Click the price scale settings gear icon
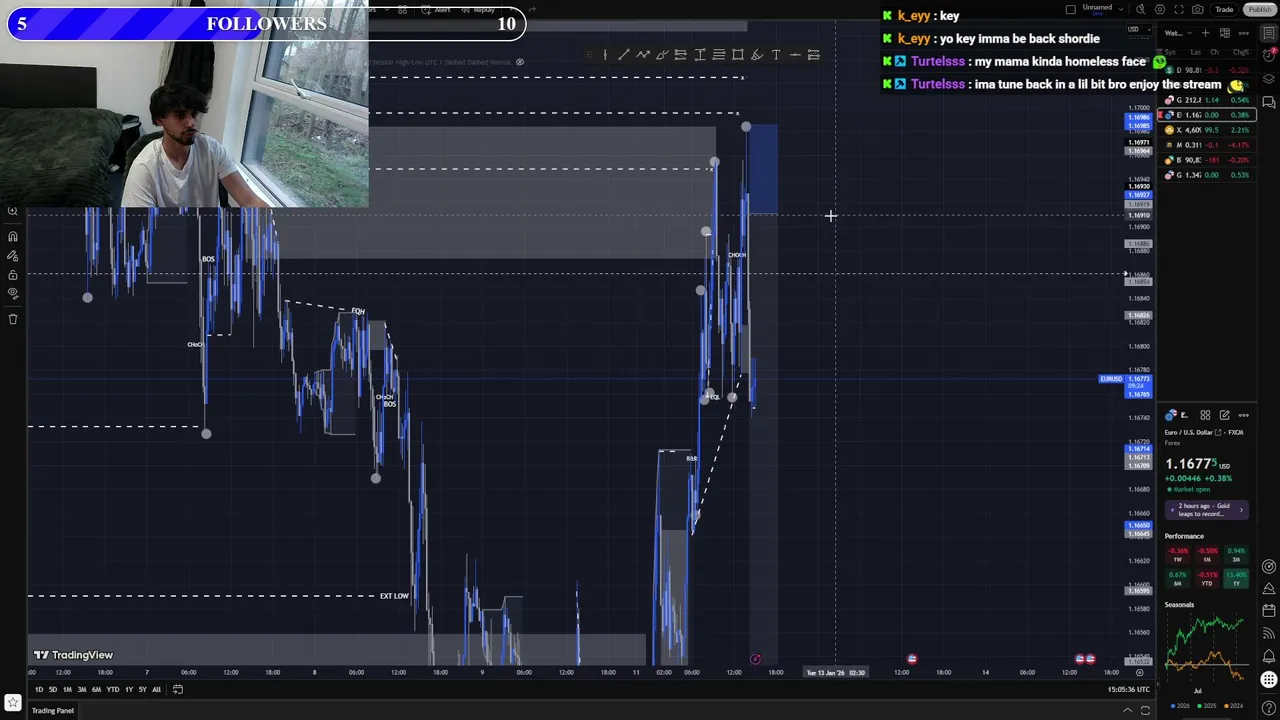1280x720 pixels. click(1139, 673)
